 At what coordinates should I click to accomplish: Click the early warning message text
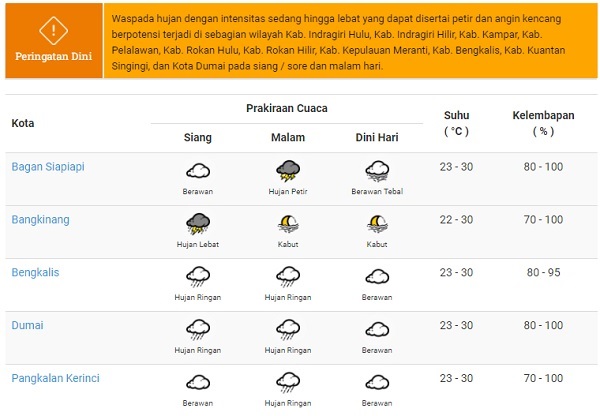(x=339, y=42)
